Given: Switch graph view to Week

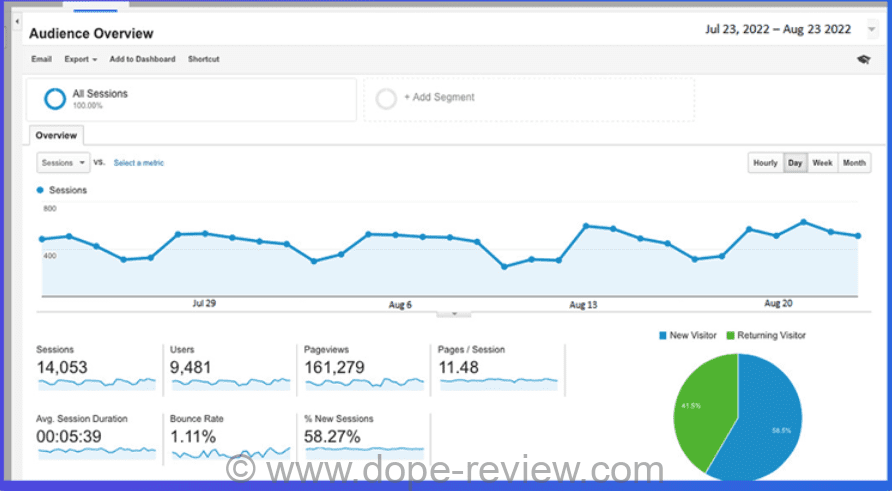Looking at the screenshot, I should (x=822, y=163).
